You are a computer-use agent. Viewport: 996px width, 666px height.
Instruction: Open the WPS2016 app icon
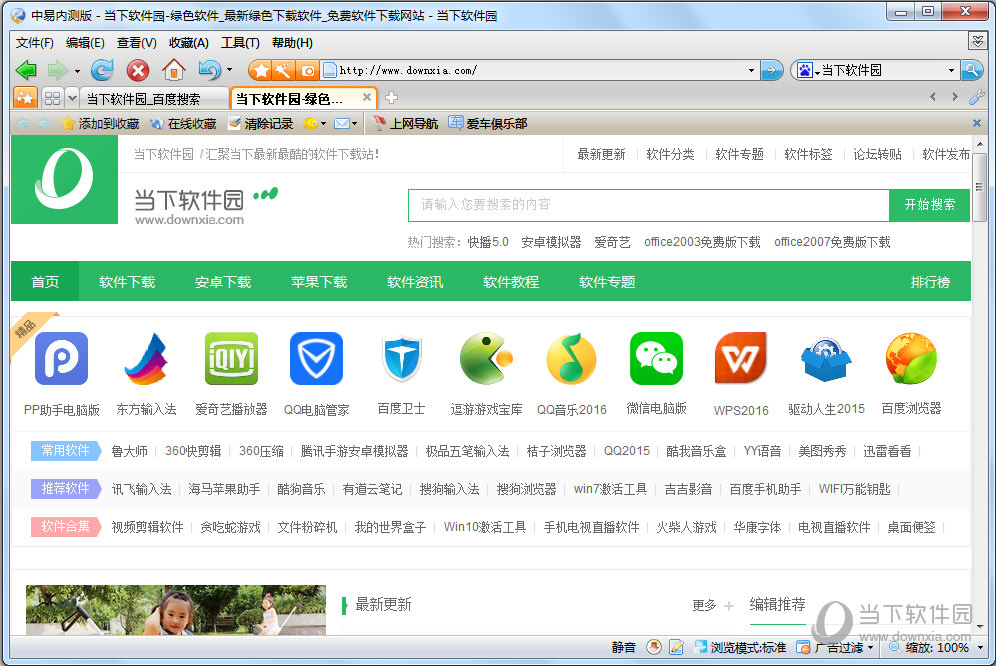[741, 358]
